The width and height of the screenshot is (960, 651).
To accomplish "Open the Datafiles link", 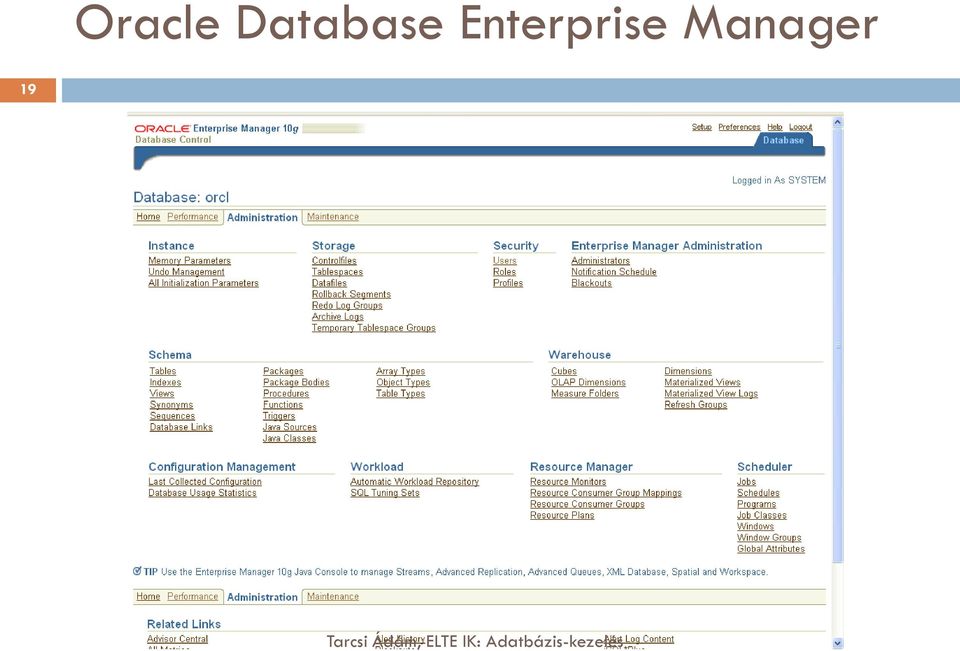I will tap(329, 283).
